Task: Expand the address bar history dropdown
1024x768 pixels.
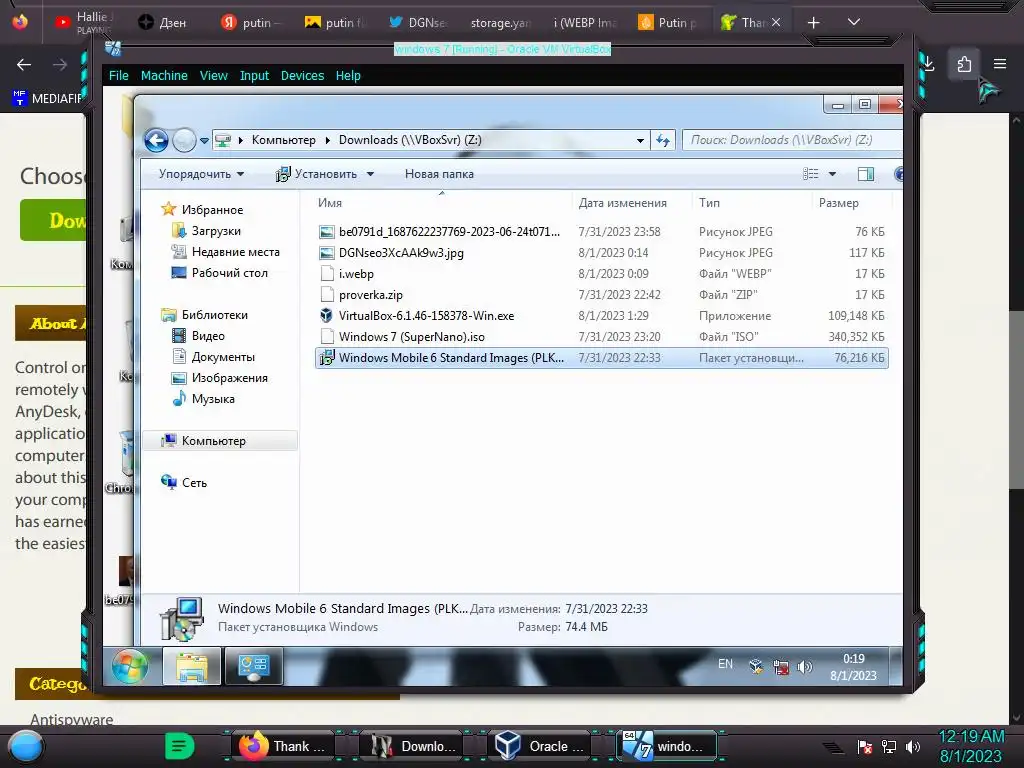Action: pyautogui.click(x=640, y=140)
